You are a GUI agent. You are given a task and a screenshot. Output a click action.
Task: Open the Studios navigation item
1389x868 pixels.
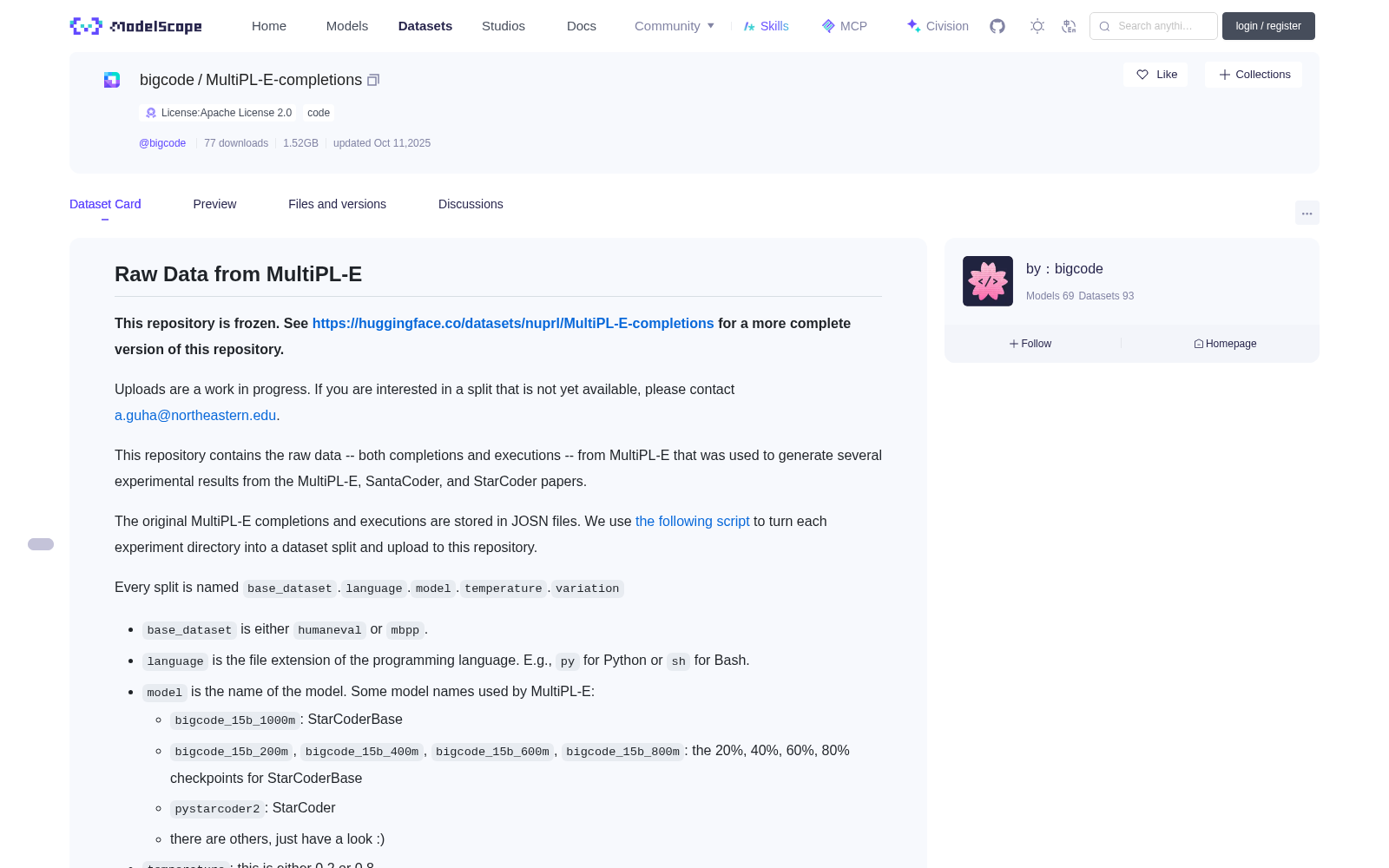click(504, 26)
